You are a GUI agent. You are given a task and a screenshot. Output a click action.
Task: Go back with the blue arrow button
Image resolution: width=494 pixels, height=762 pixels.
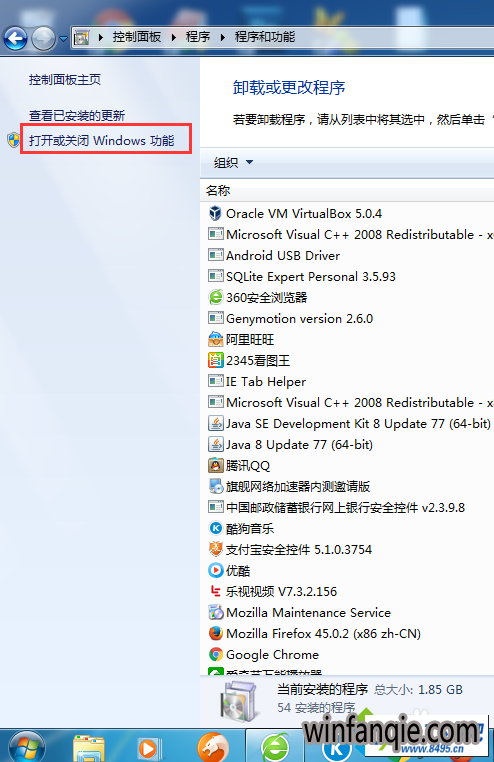16,38
